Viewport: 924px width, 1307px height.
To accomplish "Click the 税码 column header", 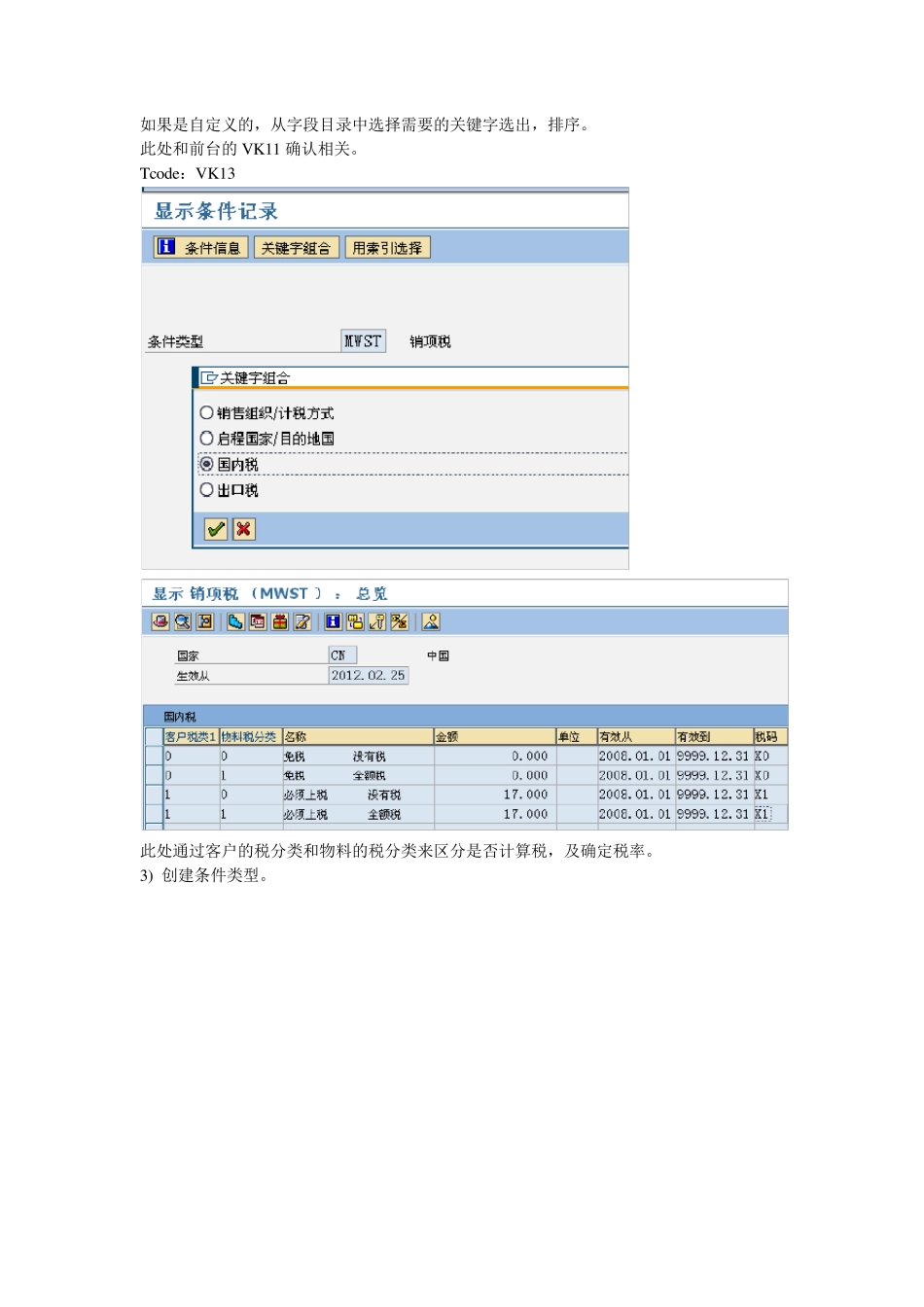I will [x=769, y=736].
